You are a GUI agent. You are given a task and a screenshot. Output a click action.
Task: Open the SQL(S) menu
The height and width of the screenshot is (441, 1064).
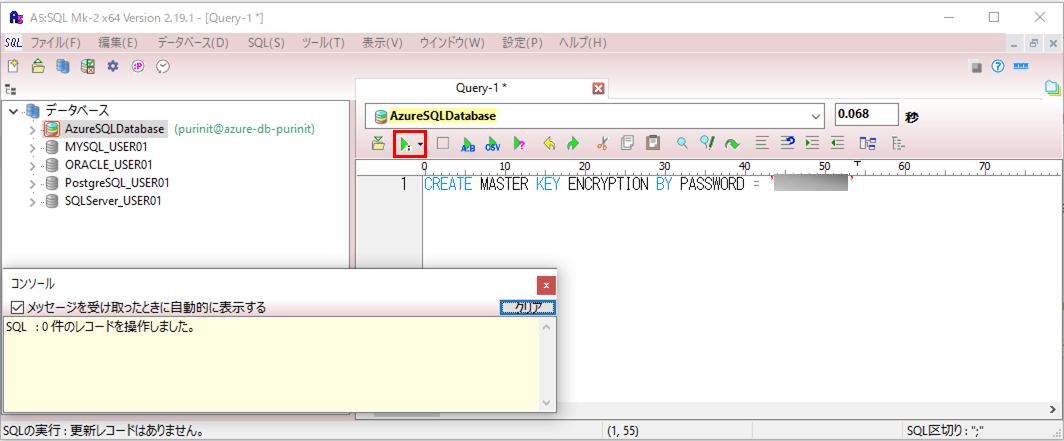click(266, 43)
